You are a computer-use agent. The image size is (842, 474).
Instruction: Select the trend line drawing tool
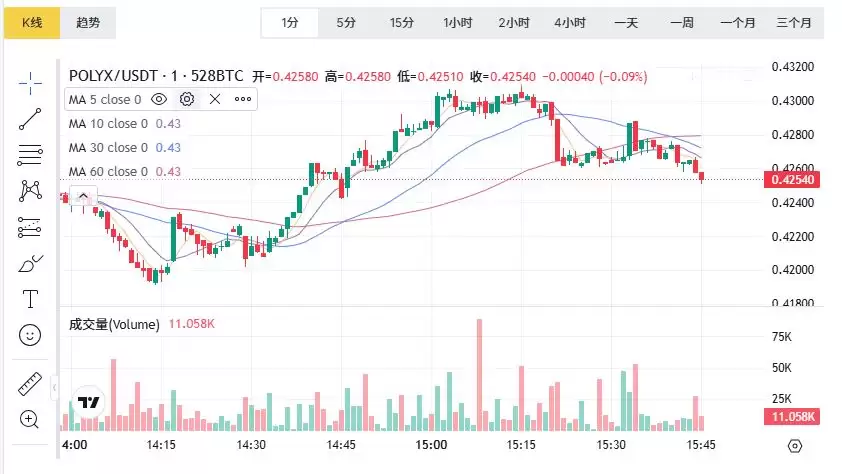coord(30,118)
